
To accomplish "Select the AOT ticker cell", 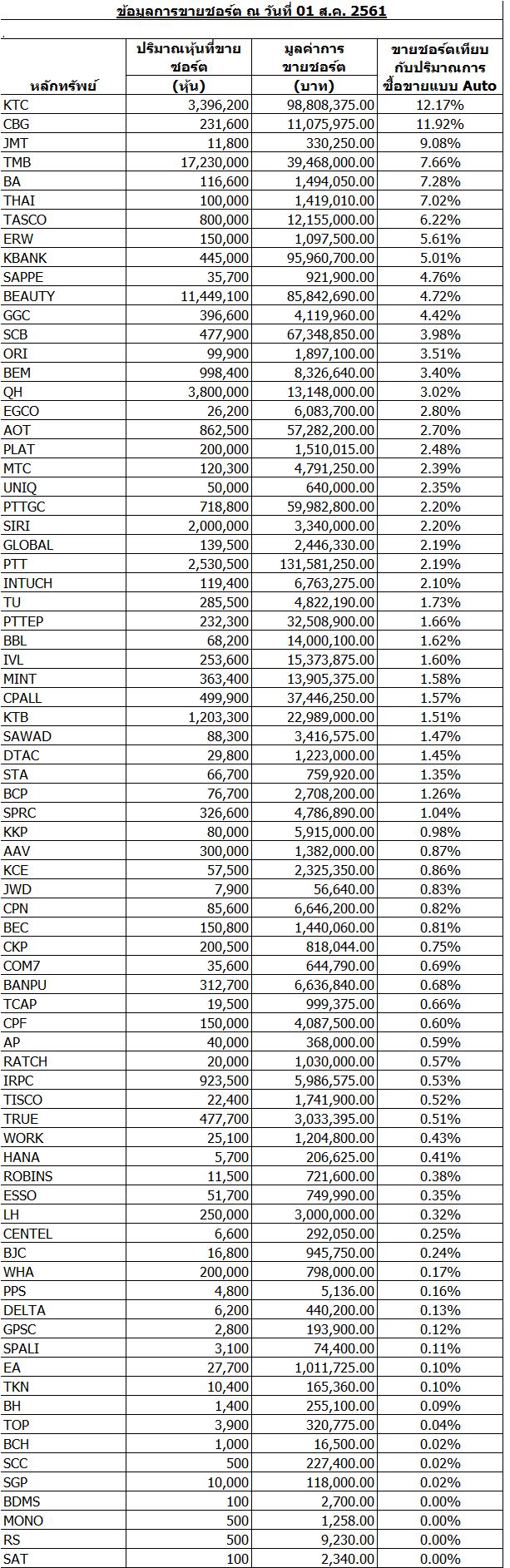I will 17,430.
